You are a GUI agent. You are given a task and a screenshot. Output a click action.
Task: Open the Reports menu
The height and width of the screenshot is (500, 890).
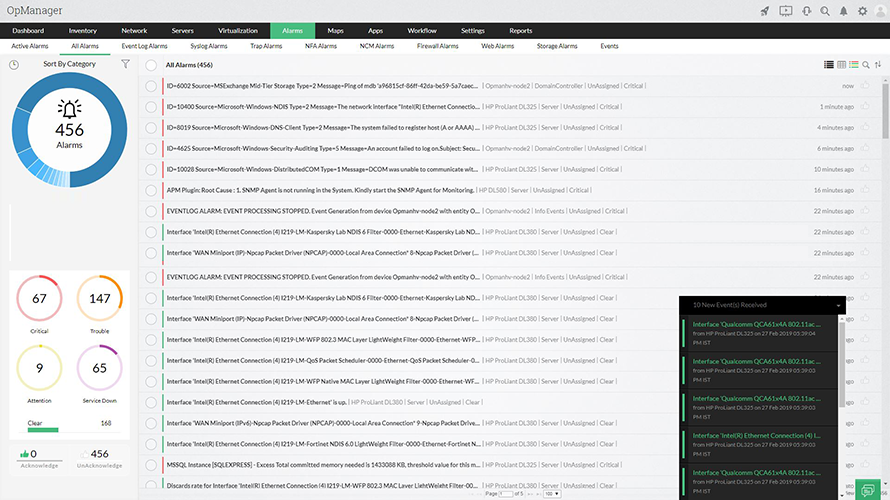point(520,31)
